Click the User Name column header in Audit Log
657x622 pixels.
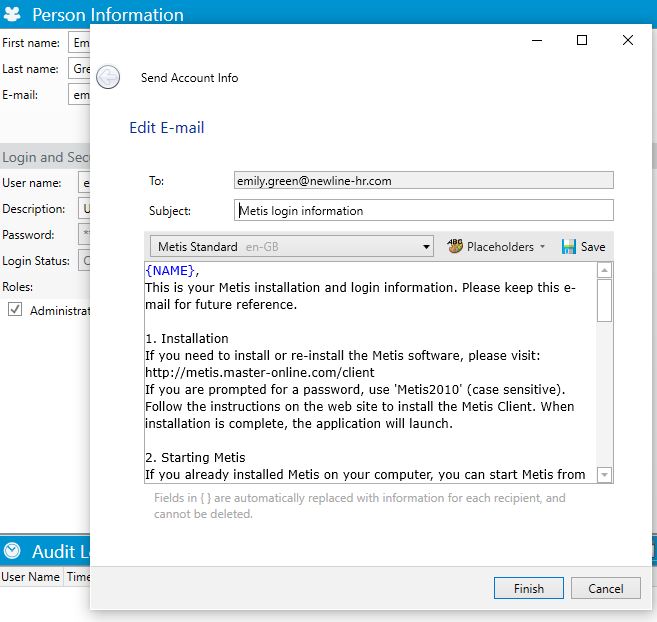(x=31, y=577)
